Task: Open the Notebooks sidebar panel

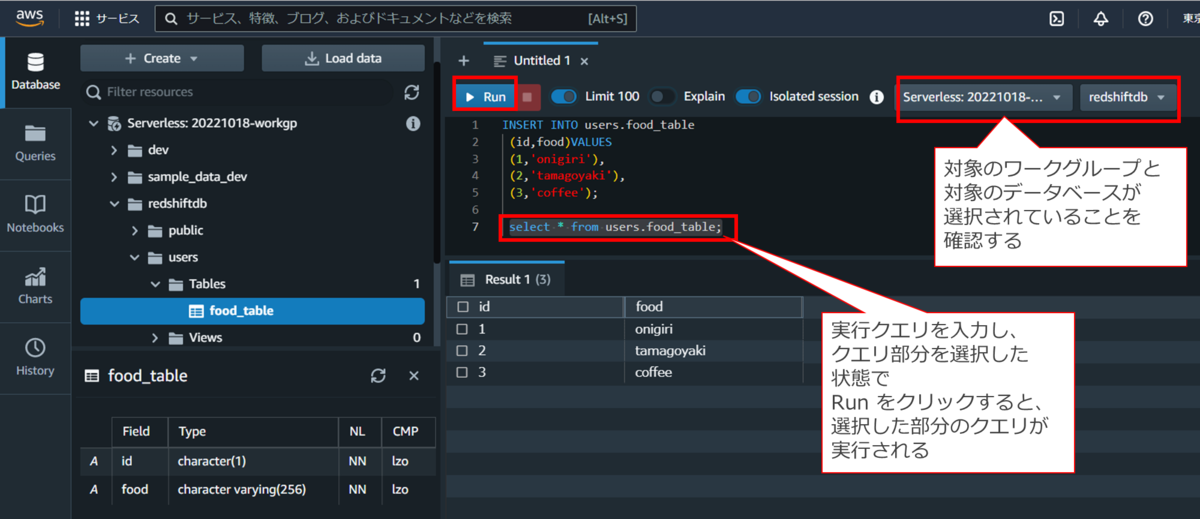Action: (35, 214)
